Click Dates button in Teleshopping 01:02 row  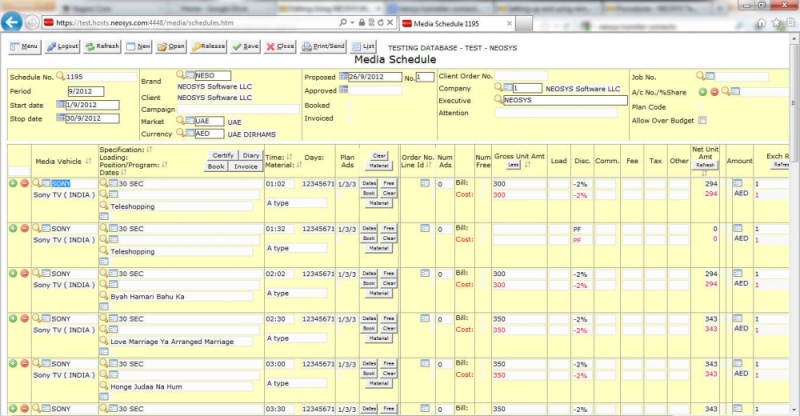point(369,183)
